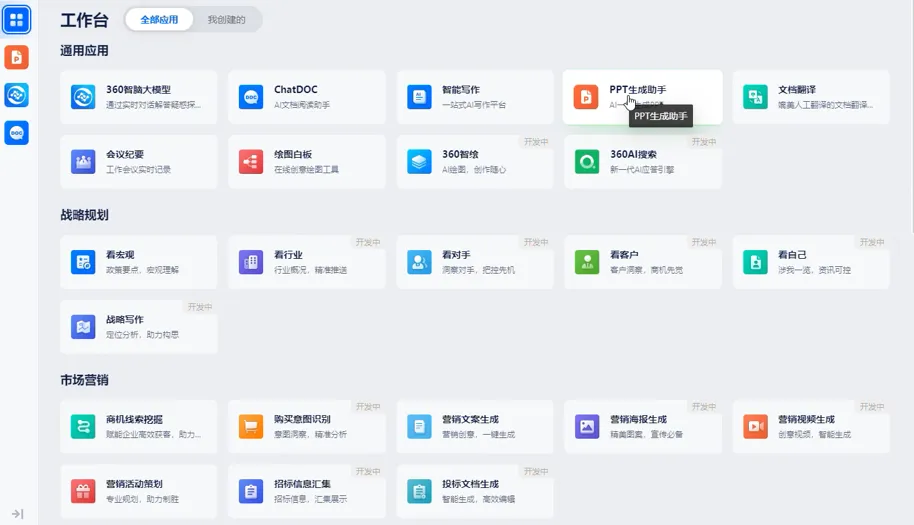Switch to the 全部应用 tab
This screenshot has width=914, height=525.
[159, 20]
